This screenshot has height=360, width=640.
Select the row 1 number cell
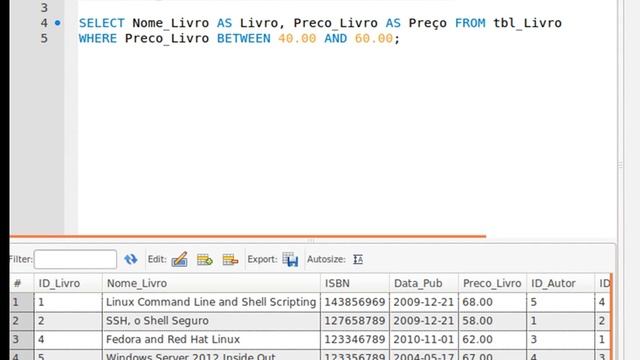pos(22,302)
